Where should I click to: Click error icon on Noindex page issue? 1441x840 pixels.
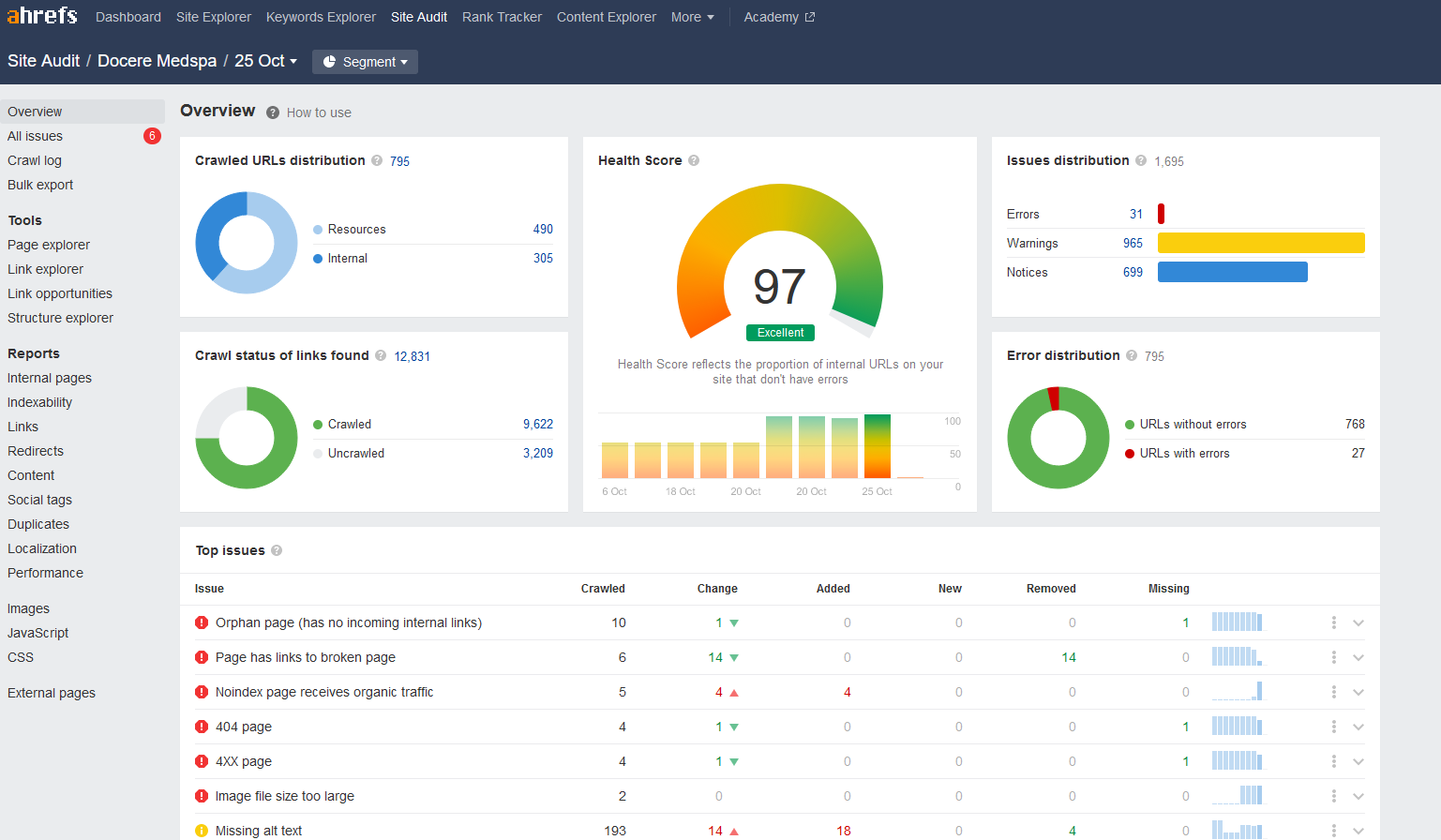click(x=202, y=692)
